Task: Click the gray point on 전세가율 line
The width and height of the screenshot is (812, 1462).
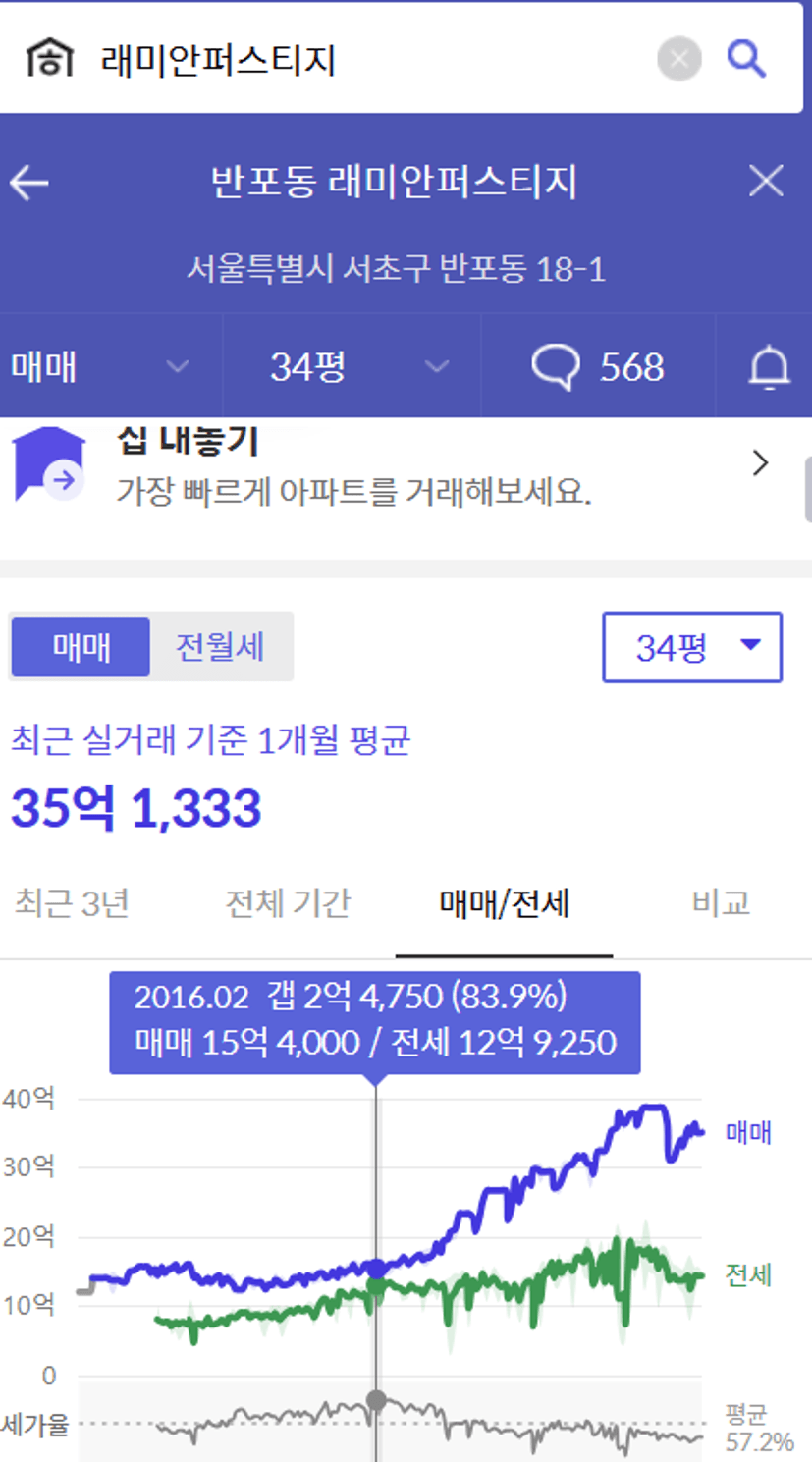Action: pyautogui.click(x=376, y=1400)
